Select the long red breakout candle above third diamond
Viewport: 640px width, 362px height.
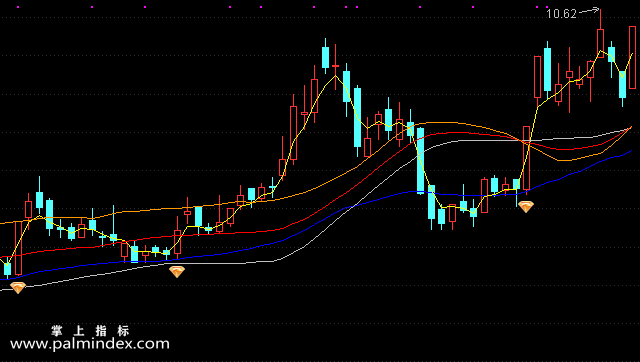click(x=527, y=158)
